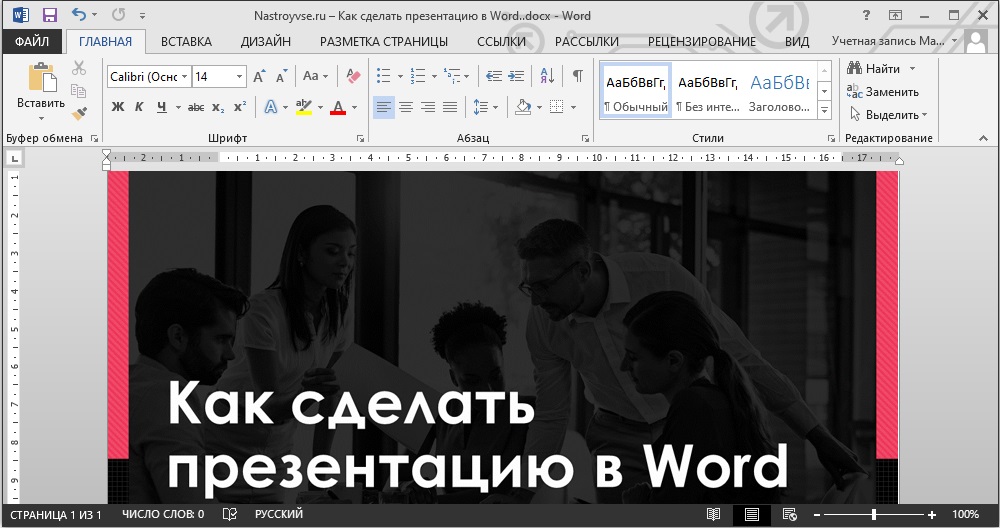Open Change Case Аа dropdown

pos(315,76)
